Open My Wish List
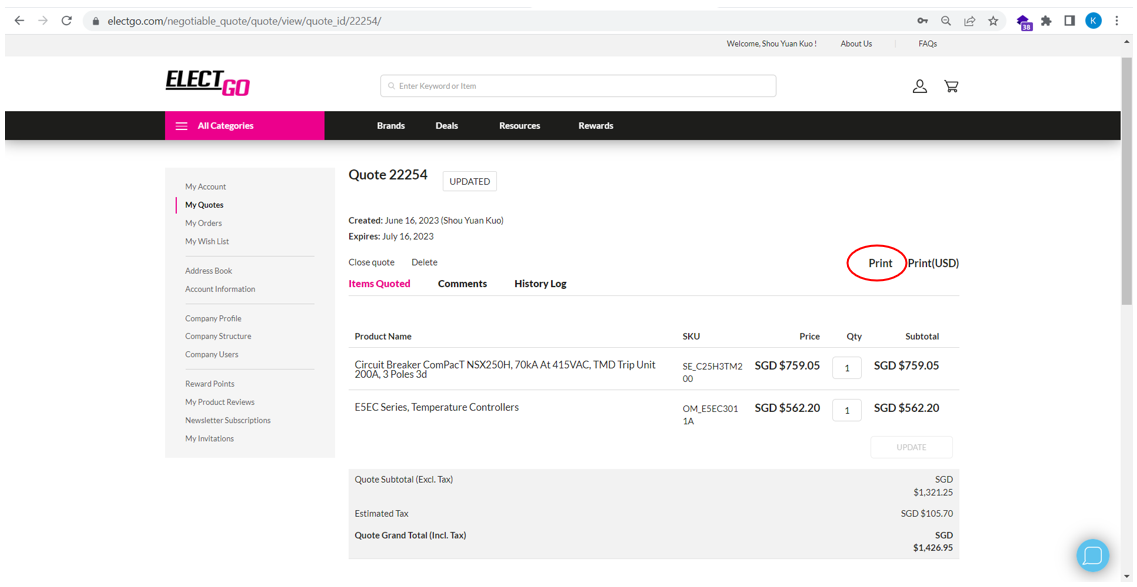Viewport: 1137px width, 587px height. (x=207, y=241)
